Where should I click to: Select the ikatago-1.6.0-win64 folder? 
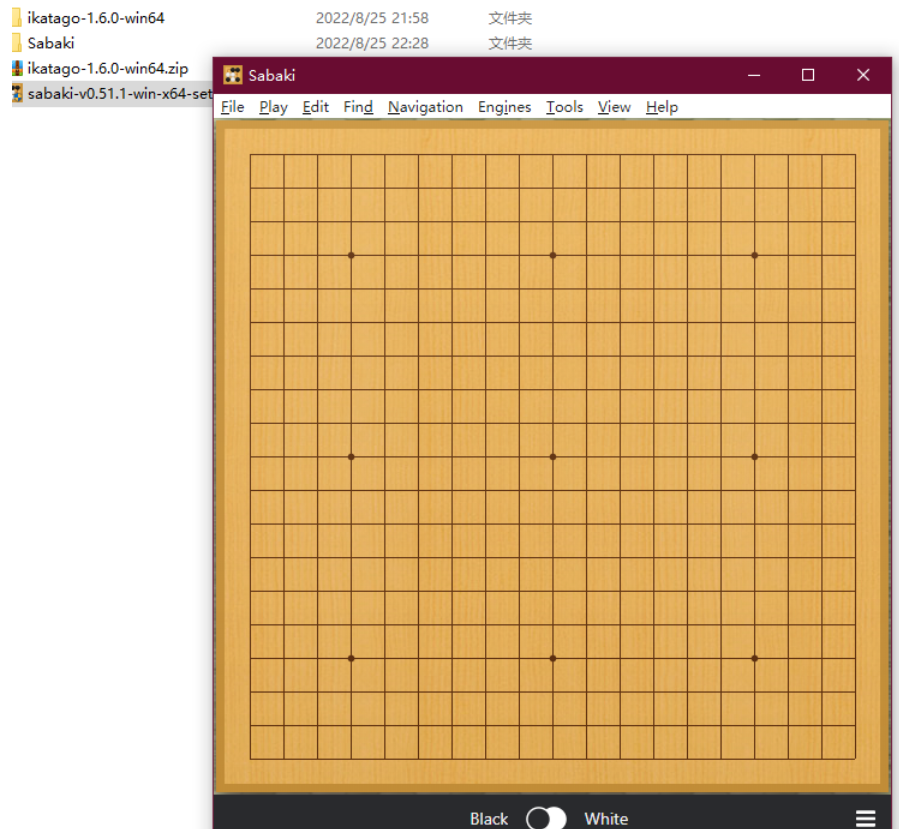(x=95, y=18)
